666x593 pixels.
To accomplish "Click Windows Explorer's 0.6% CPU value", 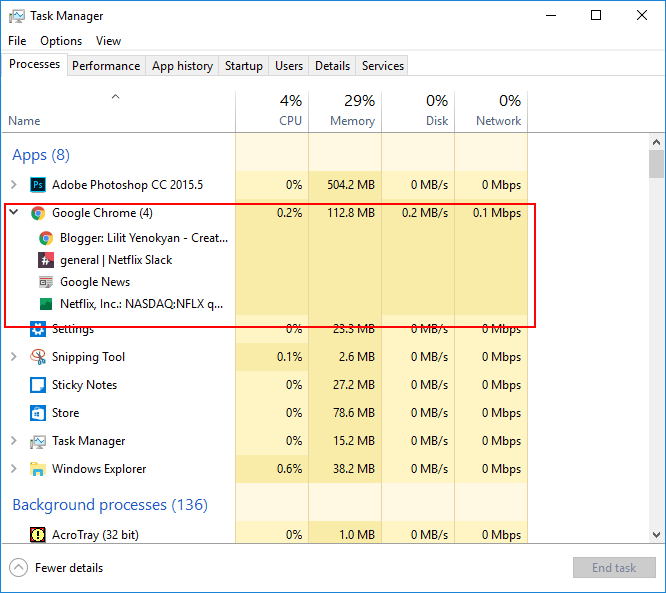I will [x=289, y=469].
